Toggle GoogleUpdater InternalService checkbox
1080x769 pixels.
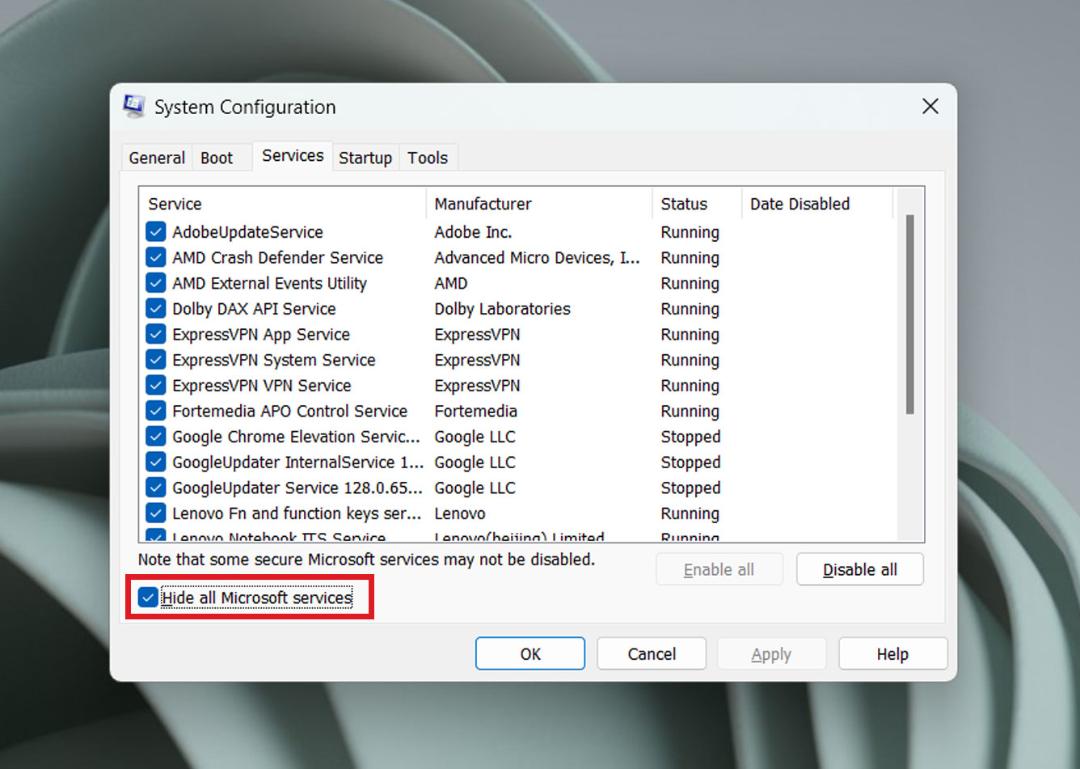156,462
